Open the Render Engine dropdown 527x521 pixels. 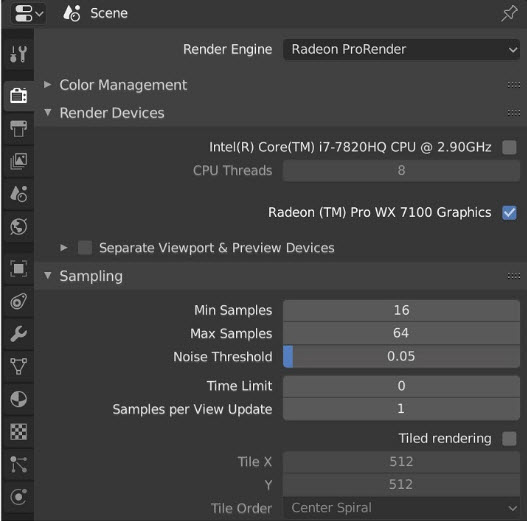click(x=401, y=49)
